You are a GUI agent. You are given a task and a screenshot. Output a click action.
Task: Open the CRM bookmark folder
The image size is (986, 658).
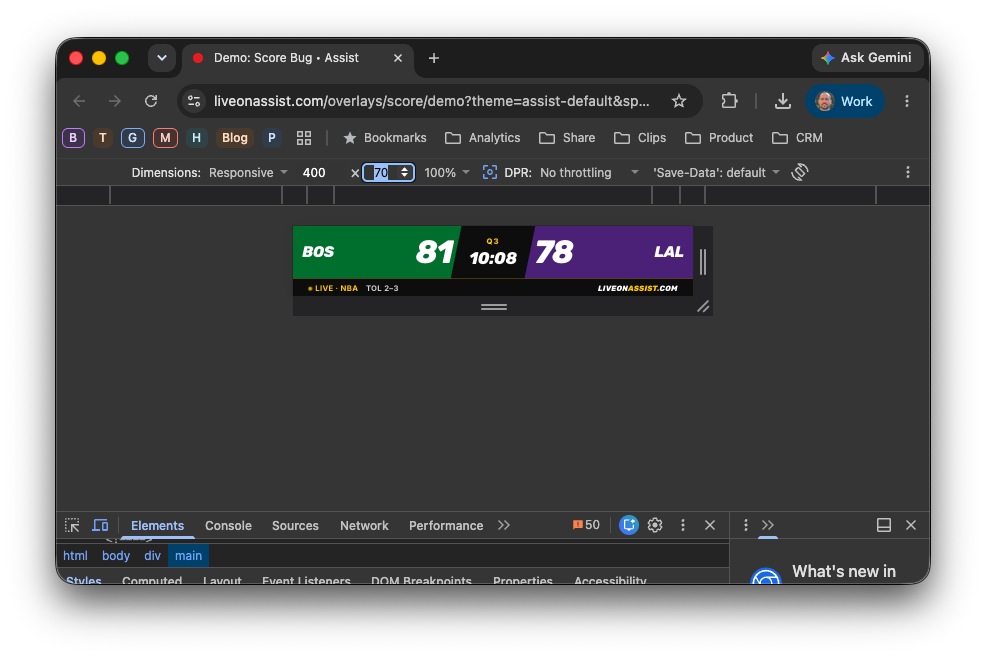[x=797, y=138]
